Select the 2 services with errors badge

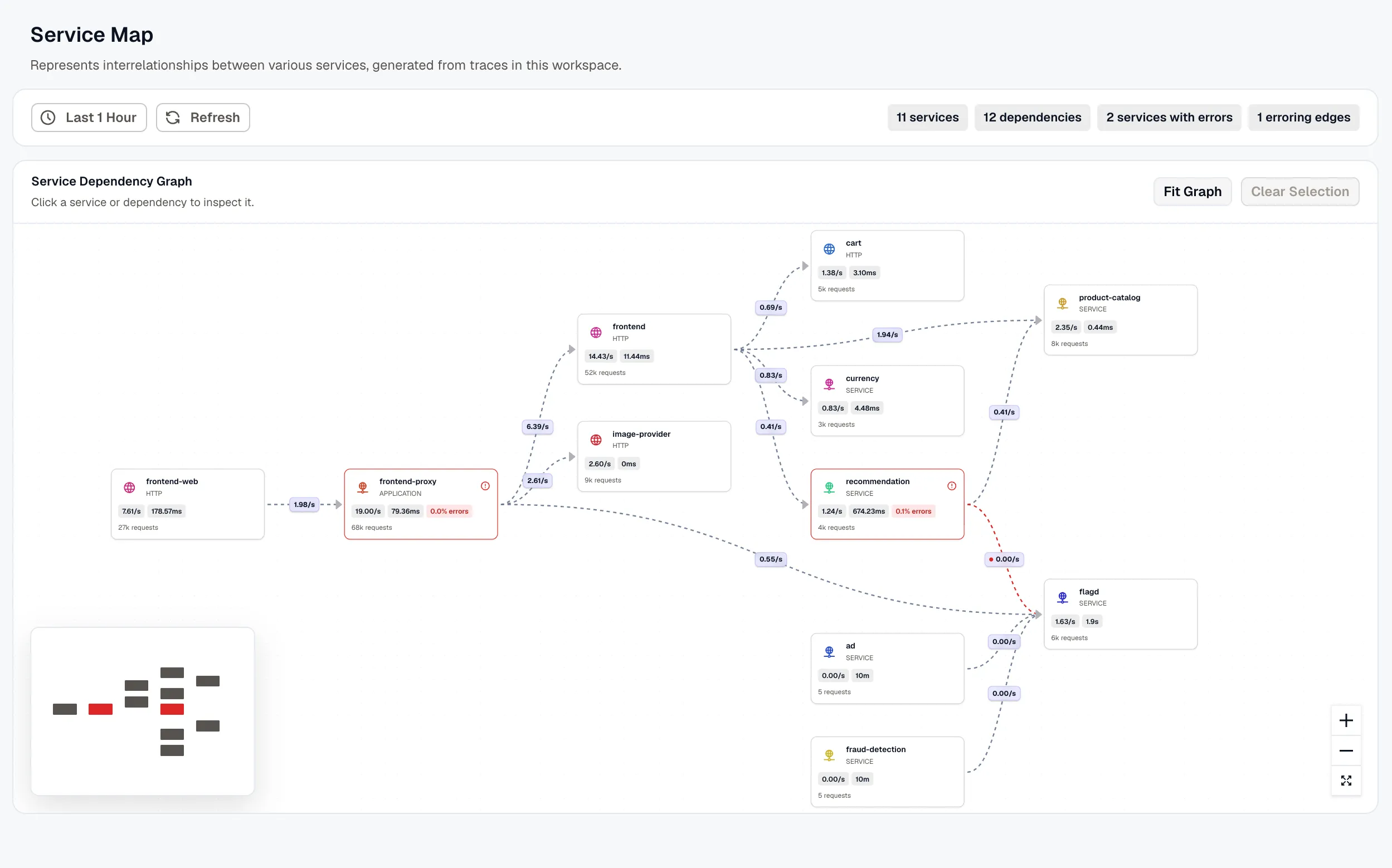1169,118
